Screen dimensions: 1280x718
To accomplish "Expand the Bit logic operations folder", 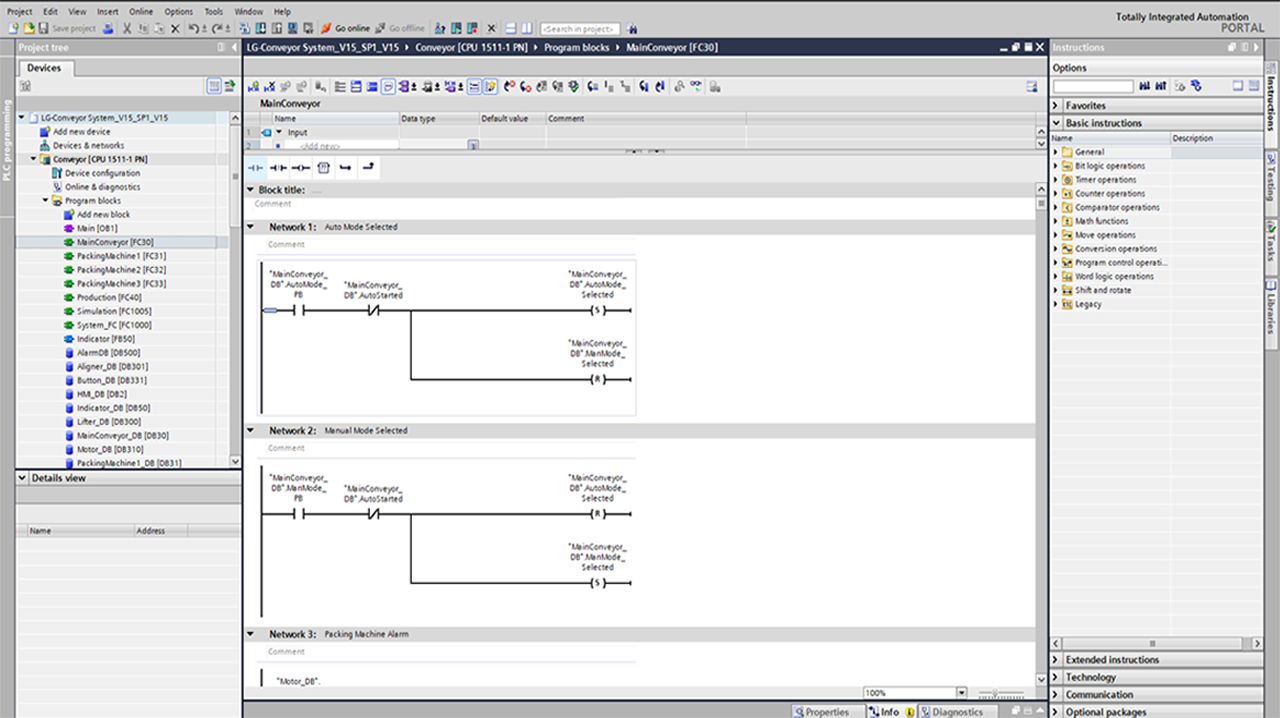I will tap(1056, 166).
